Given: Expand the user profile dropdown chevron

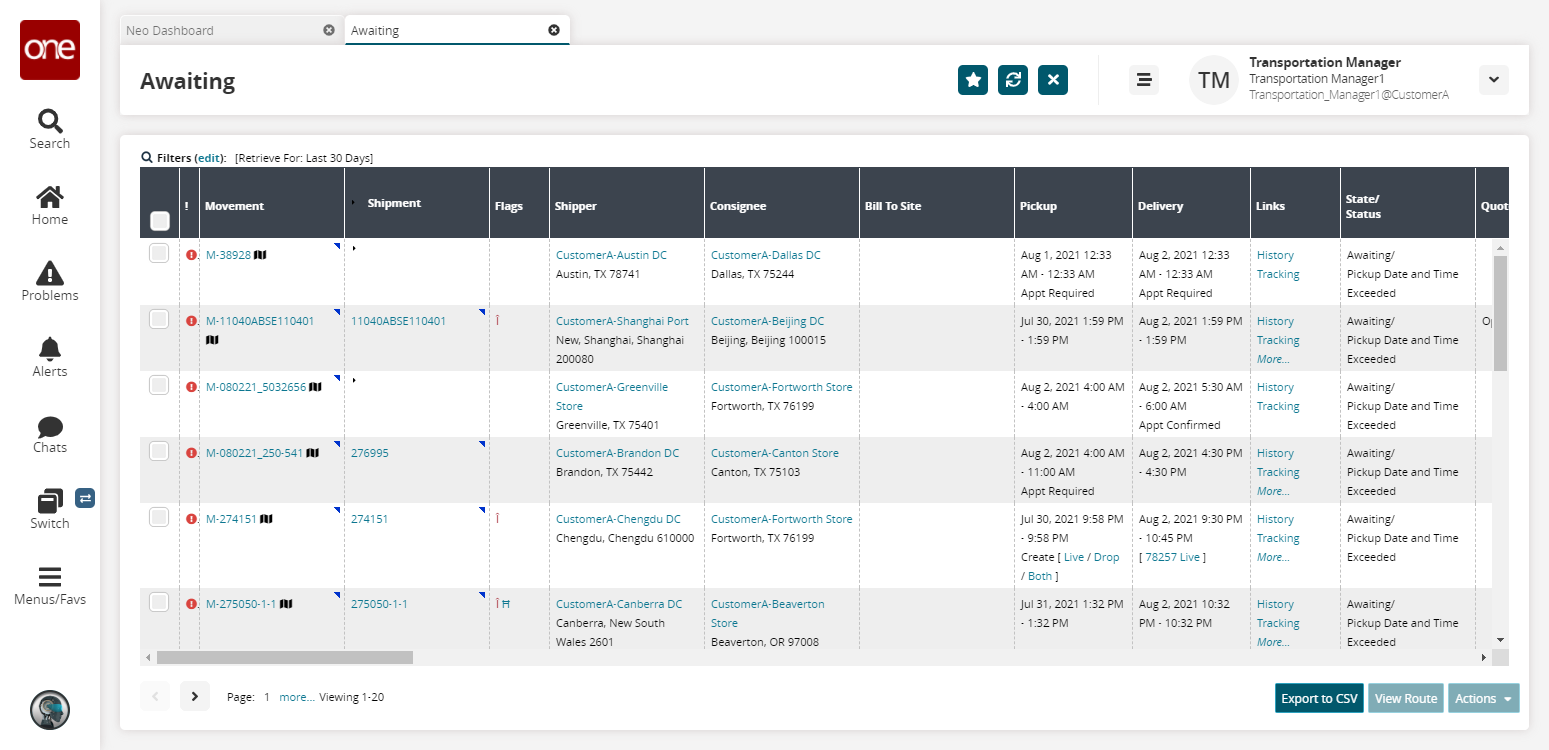Looking at the screenshot, I should pyautogui.click(x=1493, y=80).
